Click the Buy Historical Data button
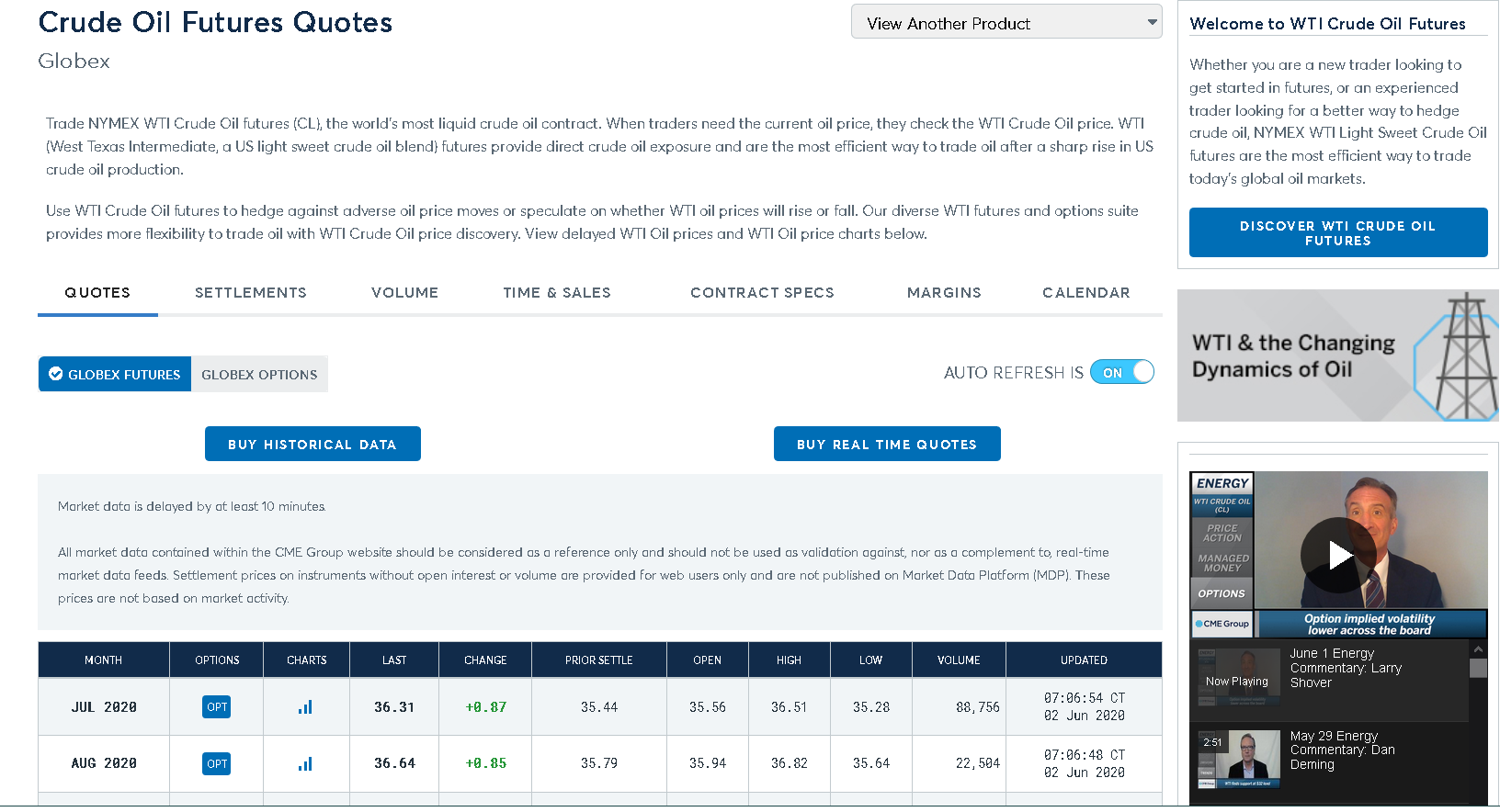The image size is (1500, 812). 312,444
